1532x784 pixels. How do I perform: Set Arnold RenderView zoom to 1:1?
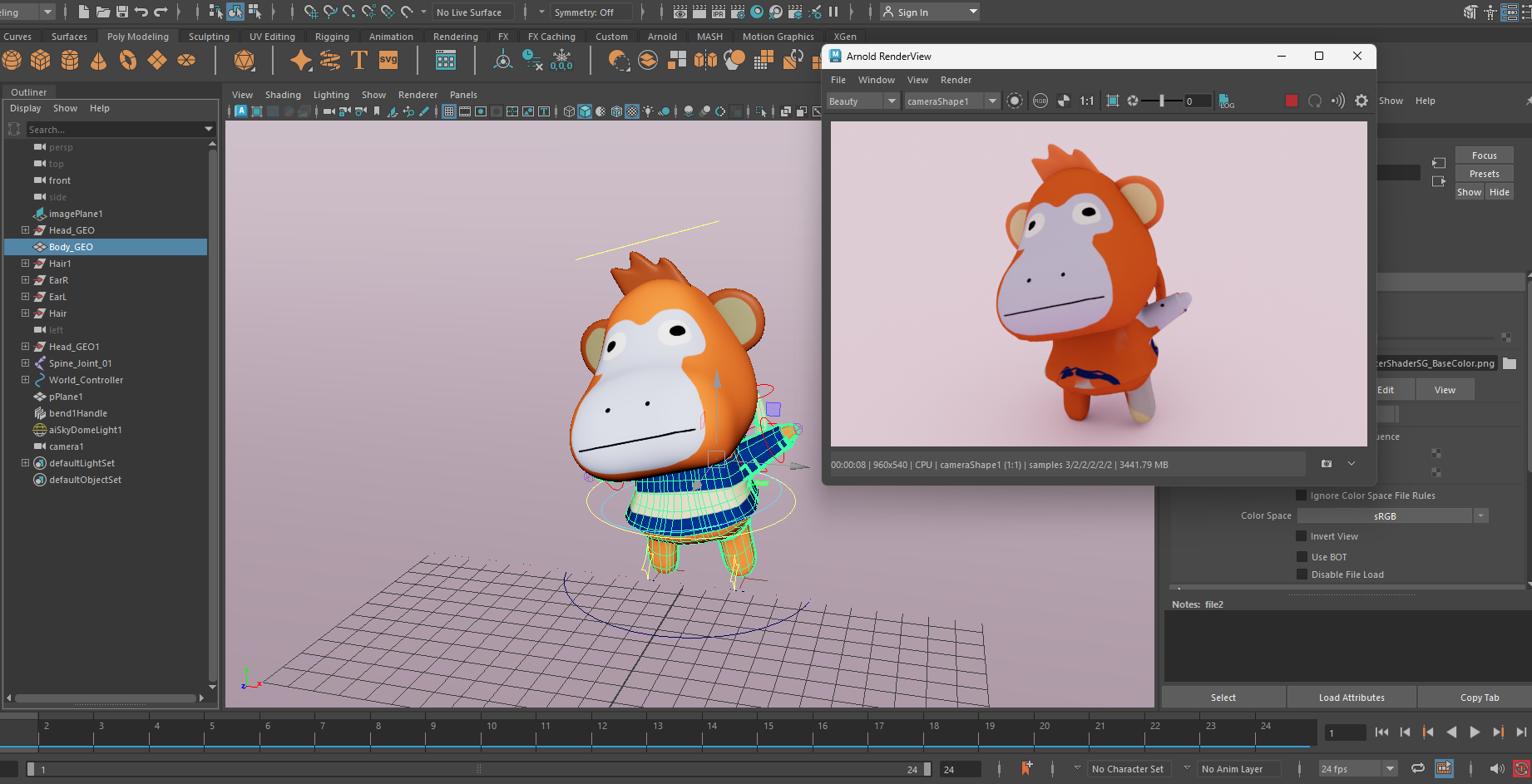(1087, 101)
